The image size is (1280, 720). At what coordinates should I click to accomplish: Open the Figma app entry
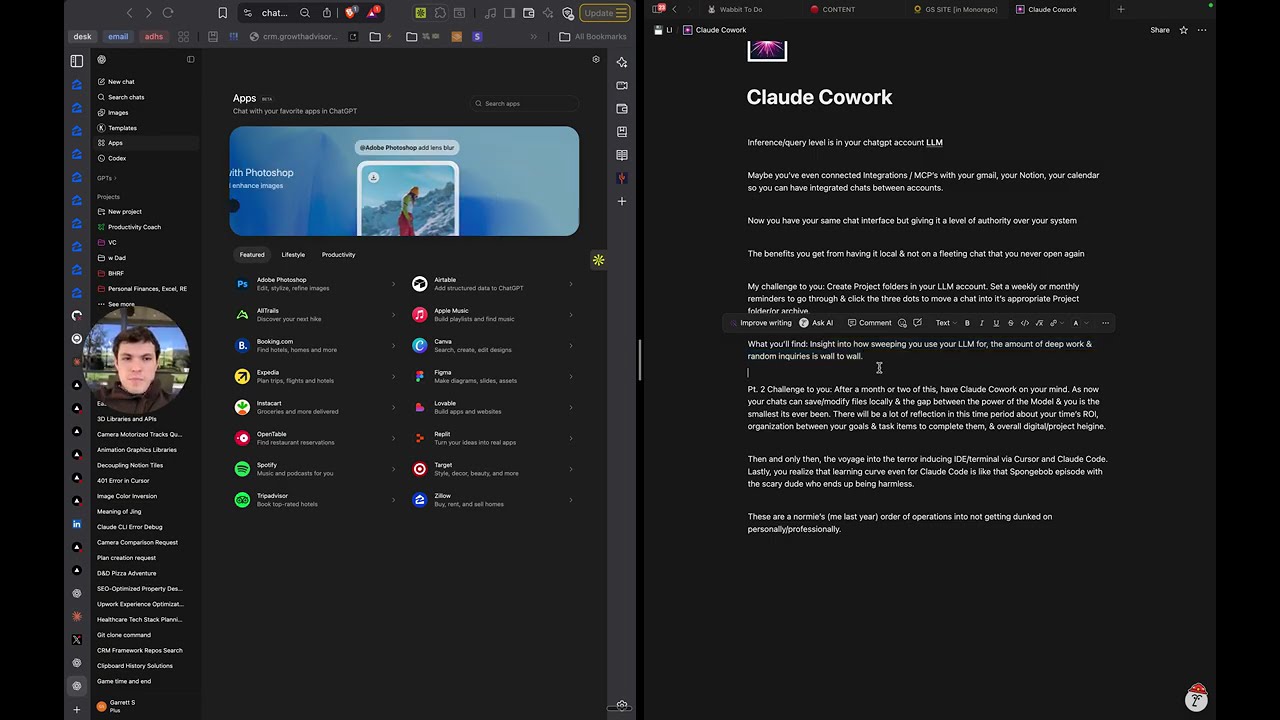493,376
